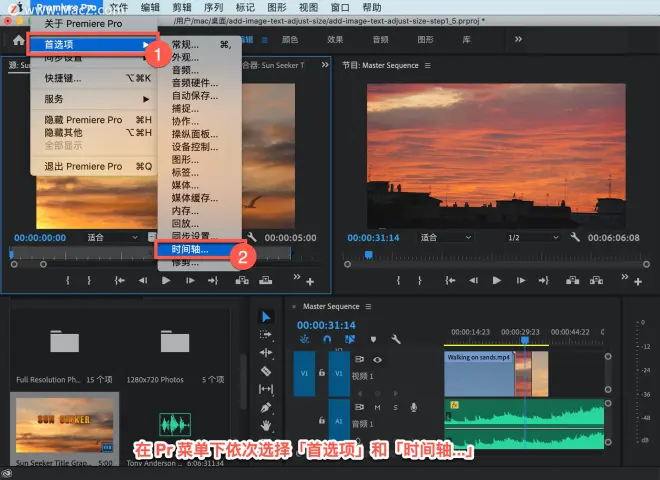Step back one frame in Program Monitor
Image resolution: width=660 pixels, height=480 pixels.
tap(474, 280)
